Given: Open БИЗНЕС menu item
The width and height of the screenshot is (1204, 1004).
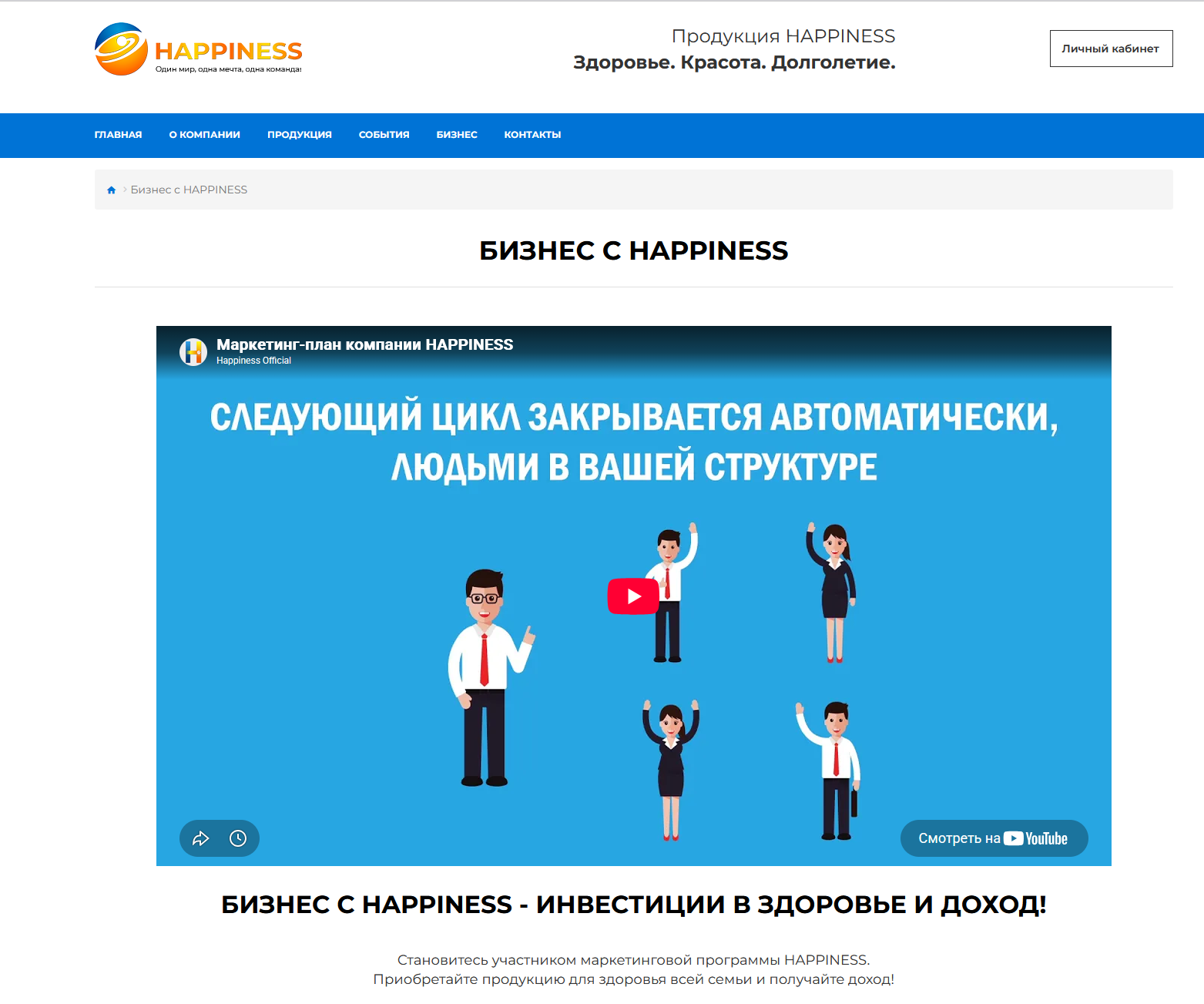Looking at the screenshot, I should [457, 135].
